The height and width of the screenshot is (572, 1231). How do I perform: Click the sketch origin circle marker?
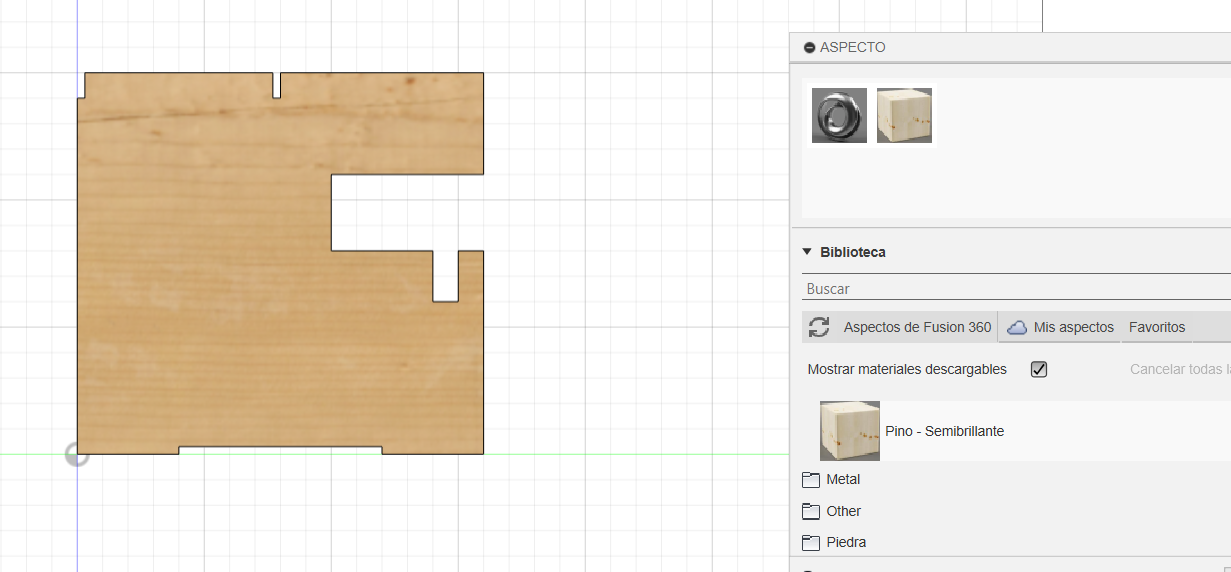(x=77, y=454)
